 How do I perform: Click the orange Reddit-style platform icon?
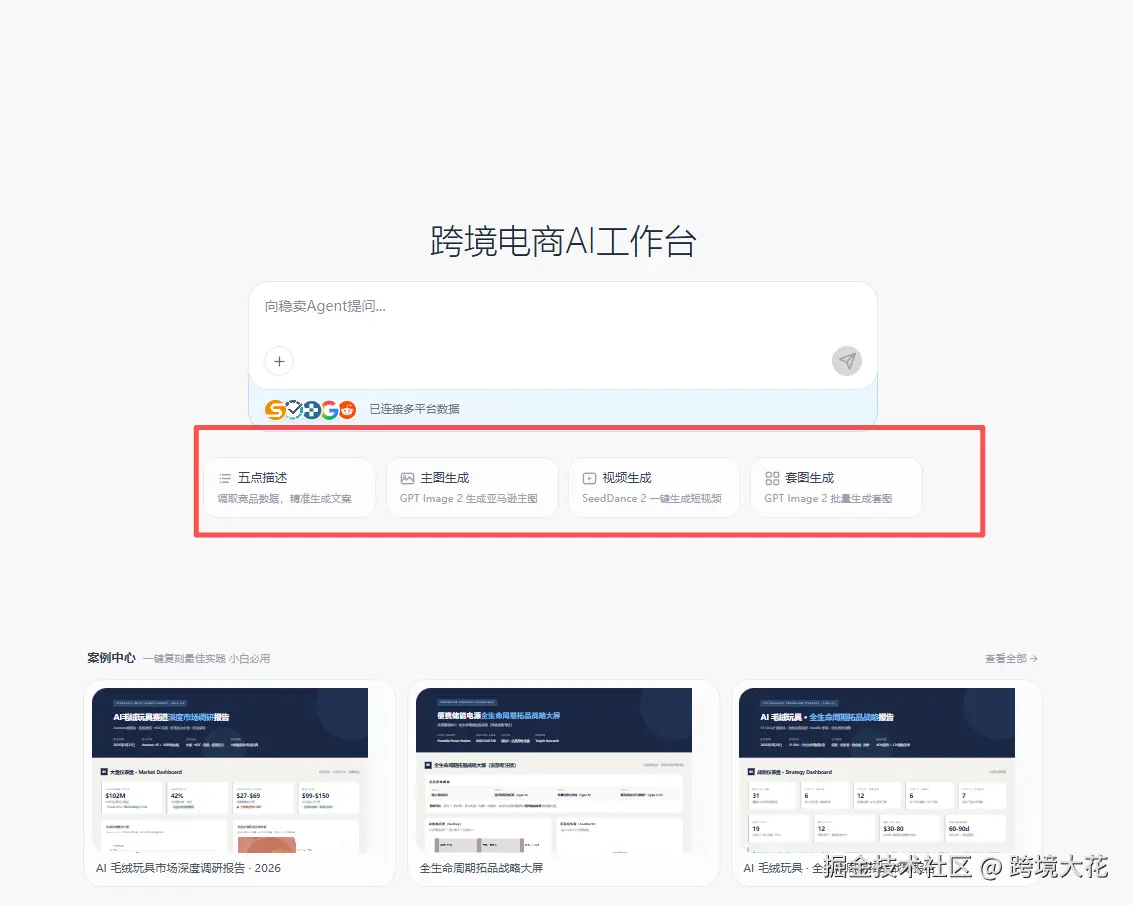348,410
